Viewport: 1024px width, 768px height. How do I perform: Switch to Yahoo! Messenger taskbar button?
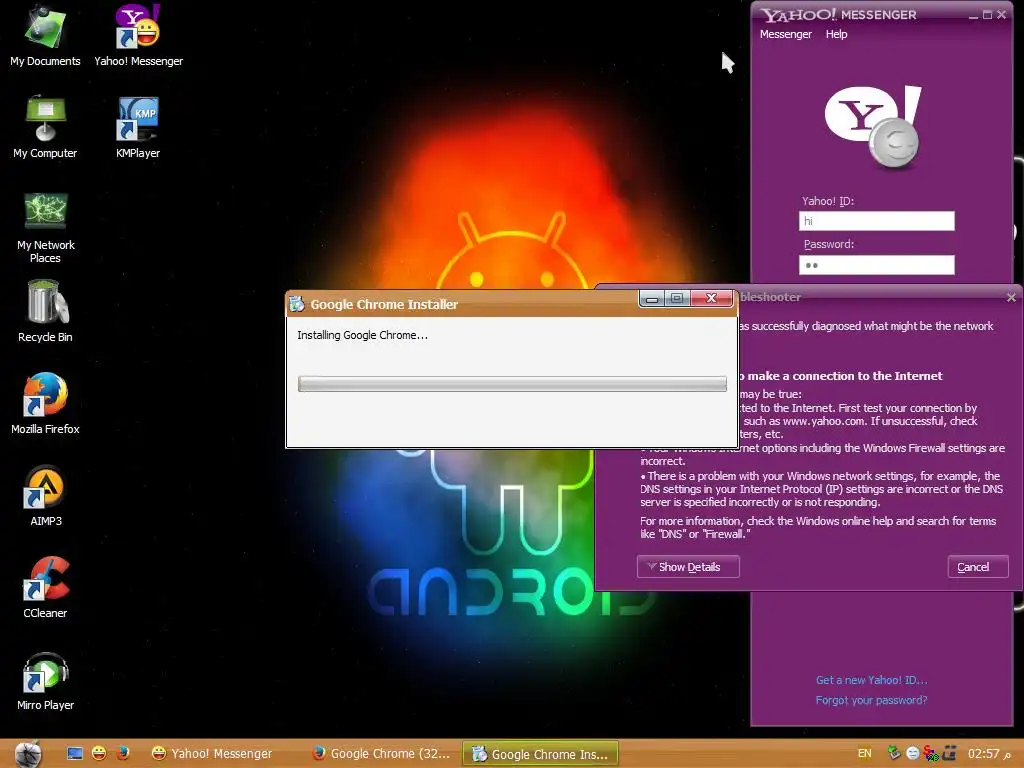coord(212,754)
